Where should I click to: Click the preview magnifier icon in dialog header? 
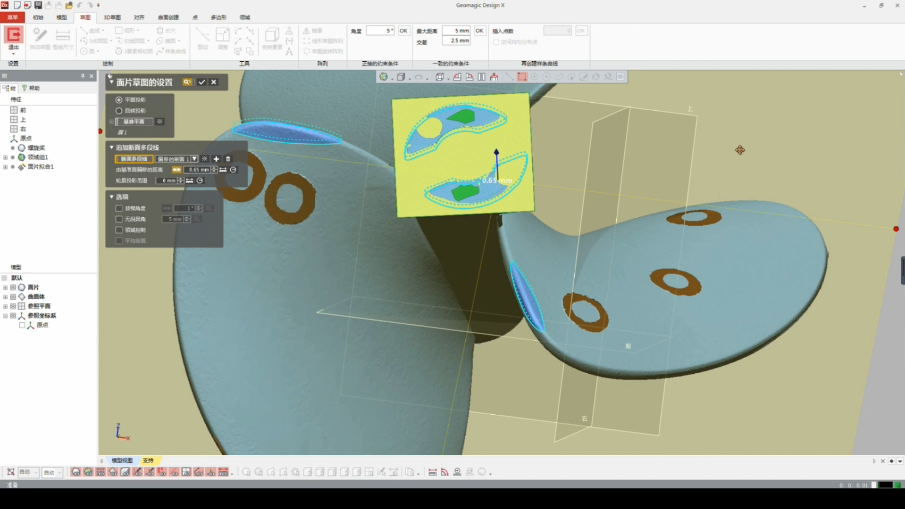click(187, 82)
